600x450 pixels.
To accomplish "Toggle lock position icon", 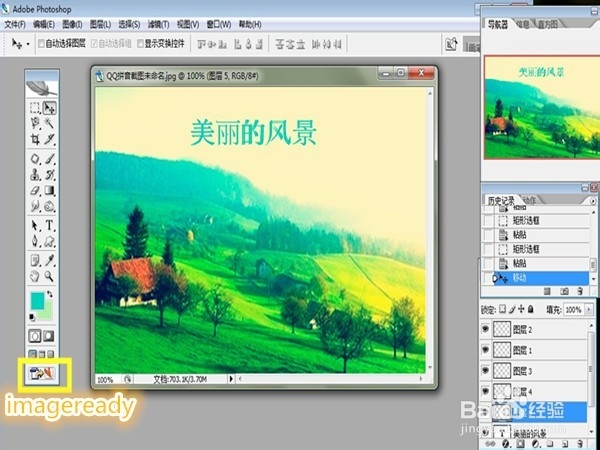I will click(521, 309).
